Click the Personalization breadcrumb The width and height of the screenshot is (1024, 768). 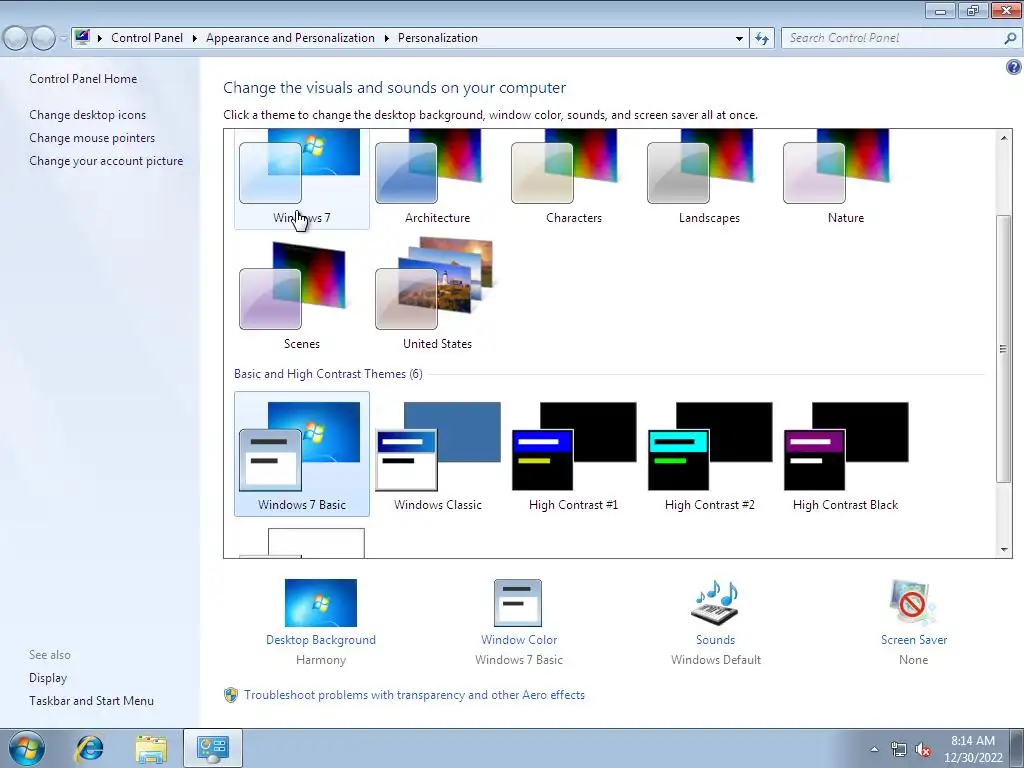(x=438, y=38)
